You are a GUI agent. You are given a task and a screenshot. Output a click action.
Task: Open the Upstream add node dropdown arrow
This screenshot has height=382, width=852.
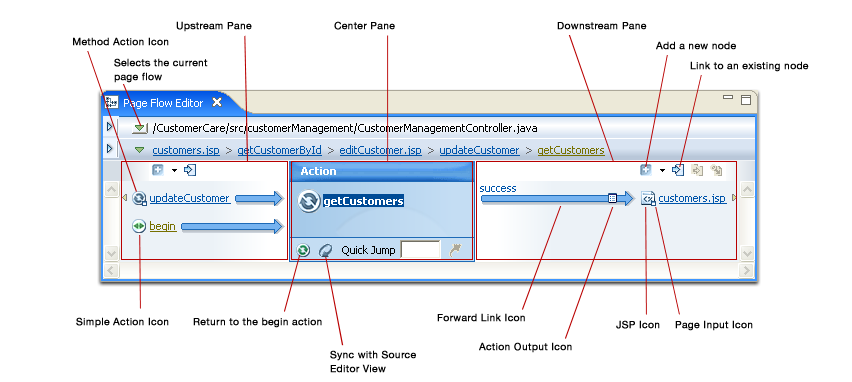click(174, 171)
